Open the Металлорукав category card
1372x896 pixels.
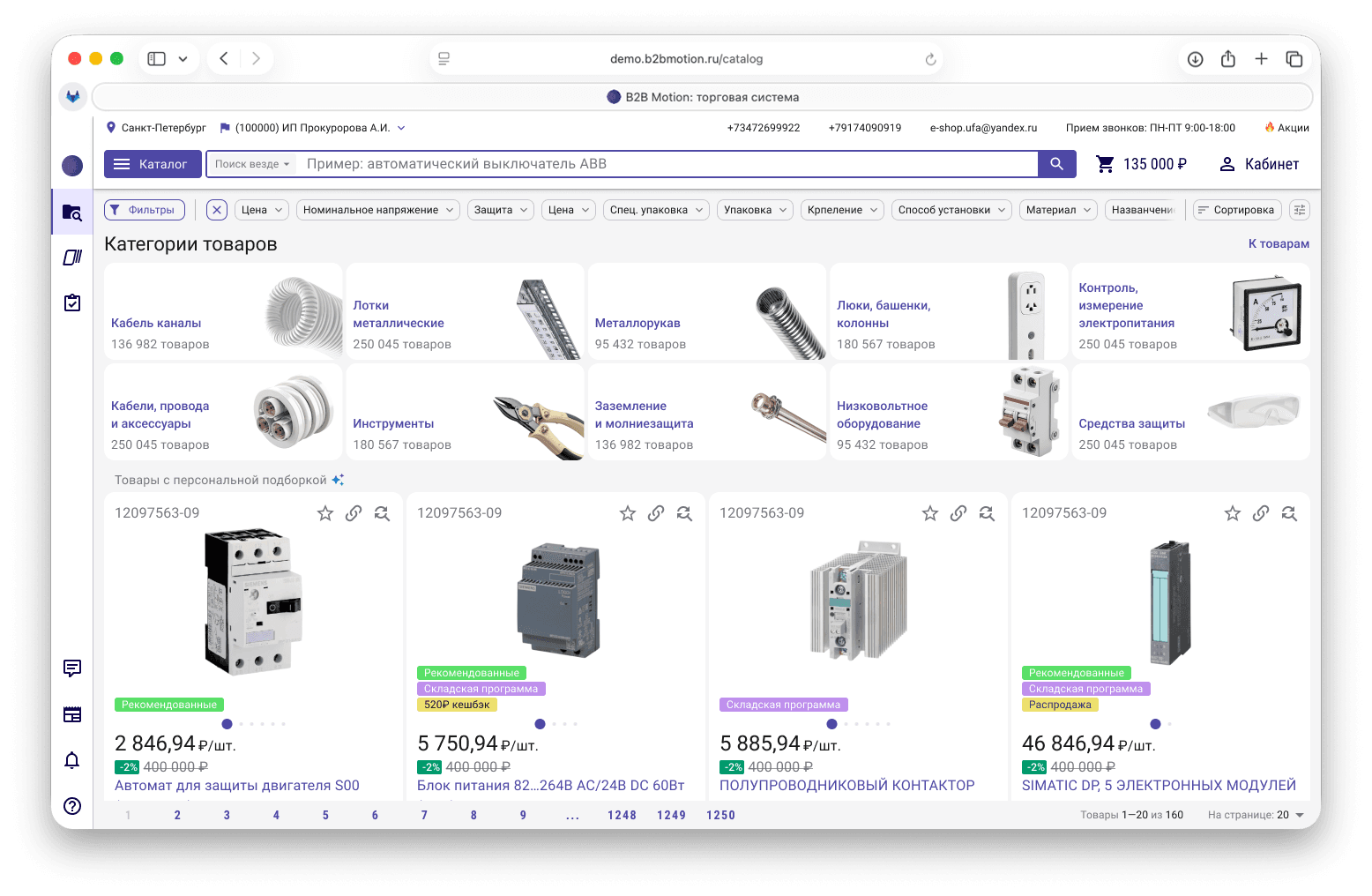(707, 311)
